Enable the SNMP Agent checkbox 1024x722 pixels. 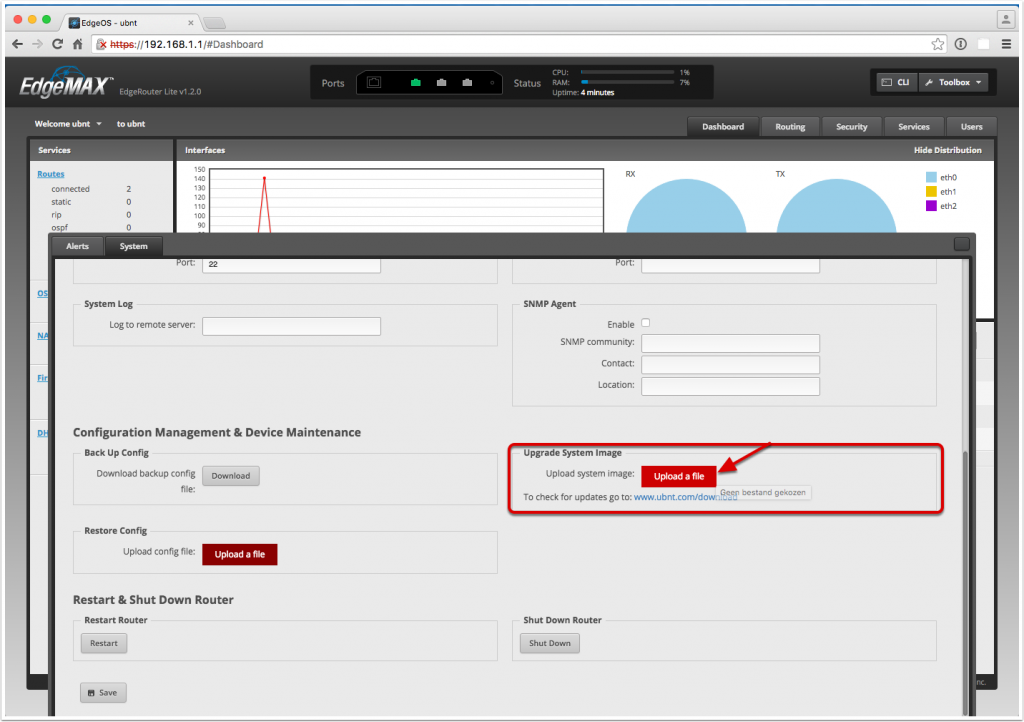click(645, 323)
